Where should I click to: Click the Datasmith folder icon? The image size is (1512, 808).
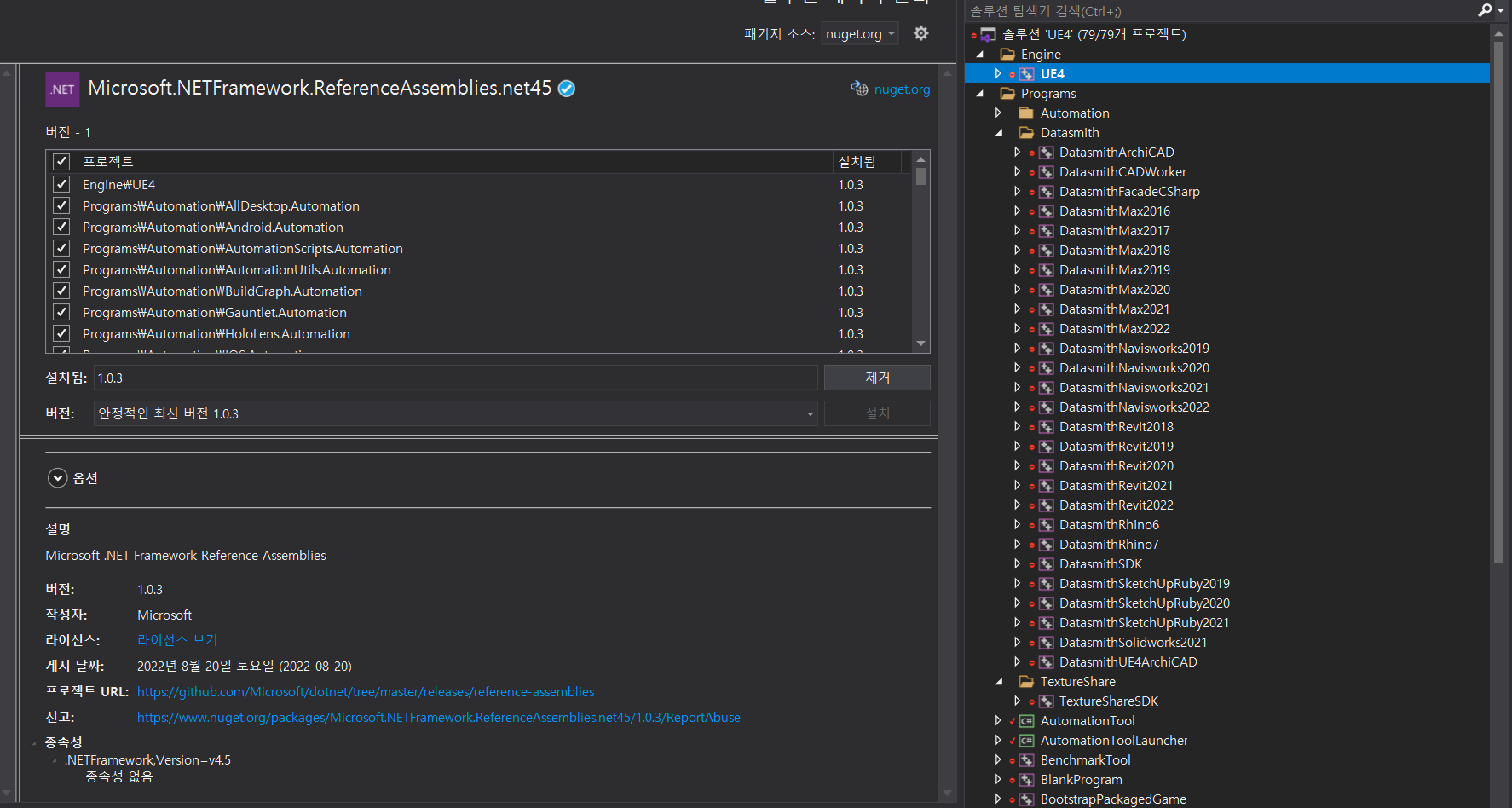[x=1026, y=133]
